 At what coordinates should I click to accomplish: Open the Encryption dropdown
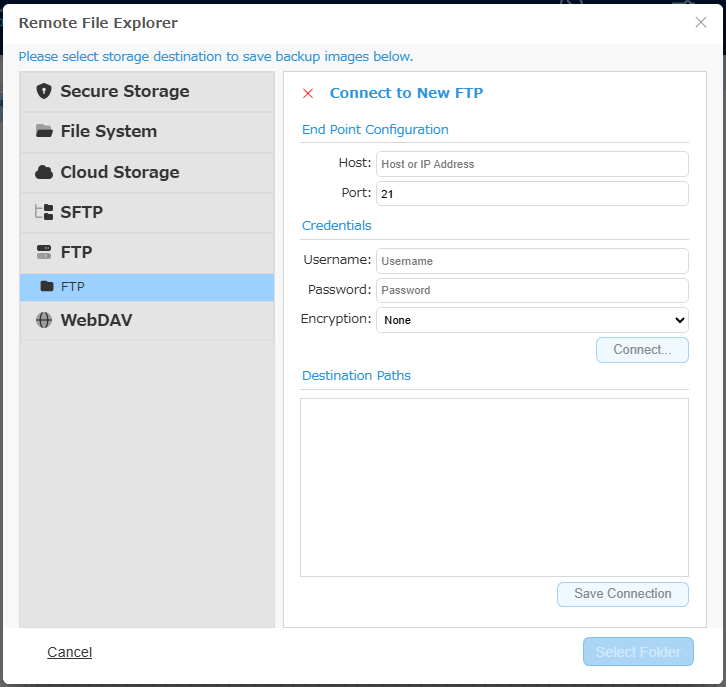[532, 320]
